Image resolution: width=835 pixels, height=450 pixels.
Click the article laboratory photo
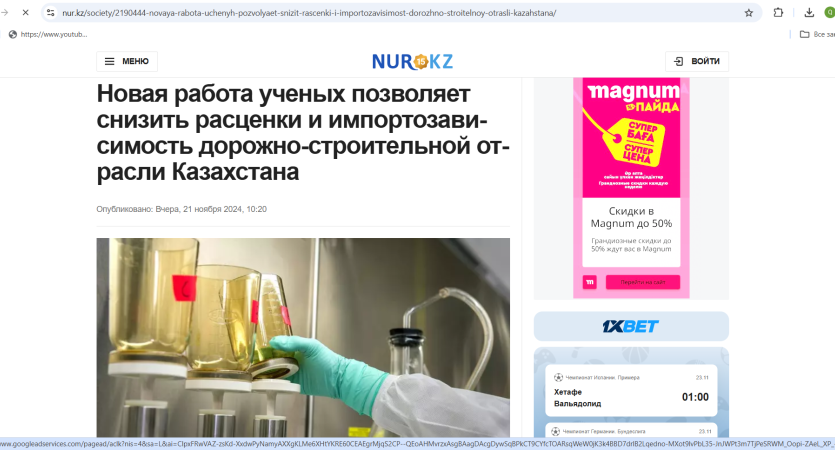pos(303,338)
